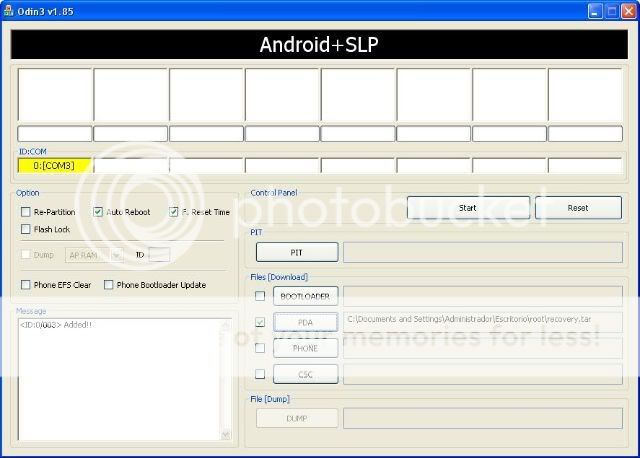Uncheck the PDA file checkbox
Image resolution: width=640 pixels, height=458 pixels.
pos(260,322)
